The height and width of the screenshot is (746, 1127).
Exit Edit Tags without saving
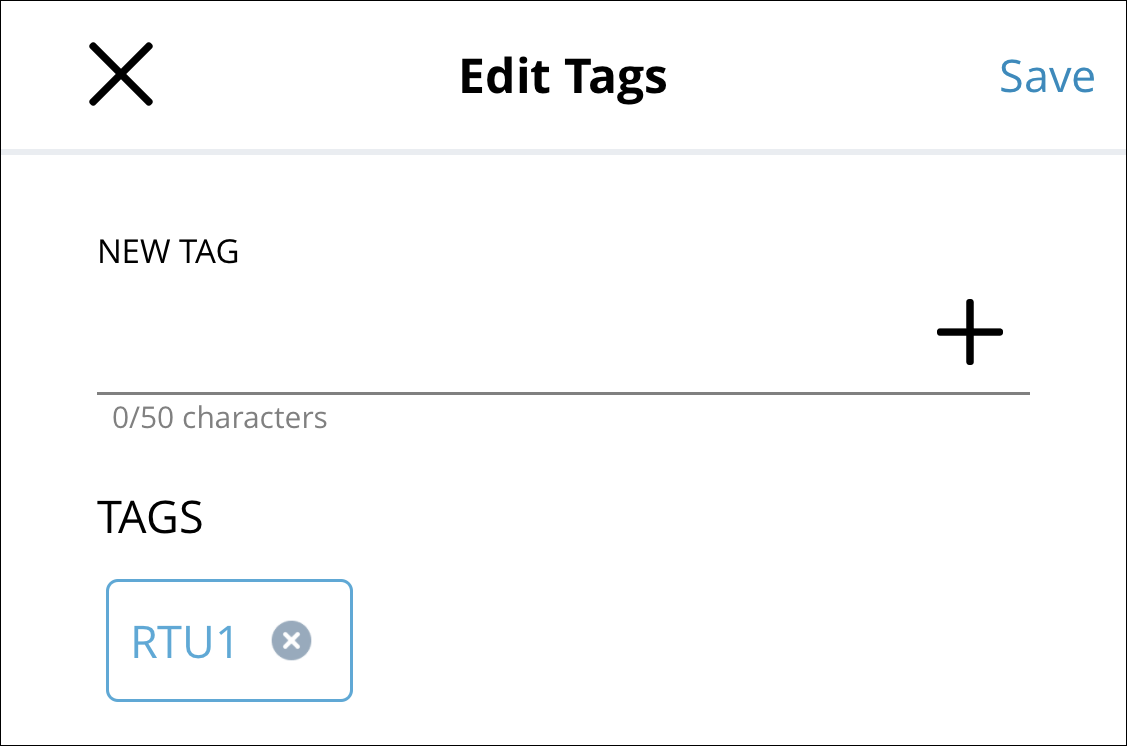[x=120, y=75]
